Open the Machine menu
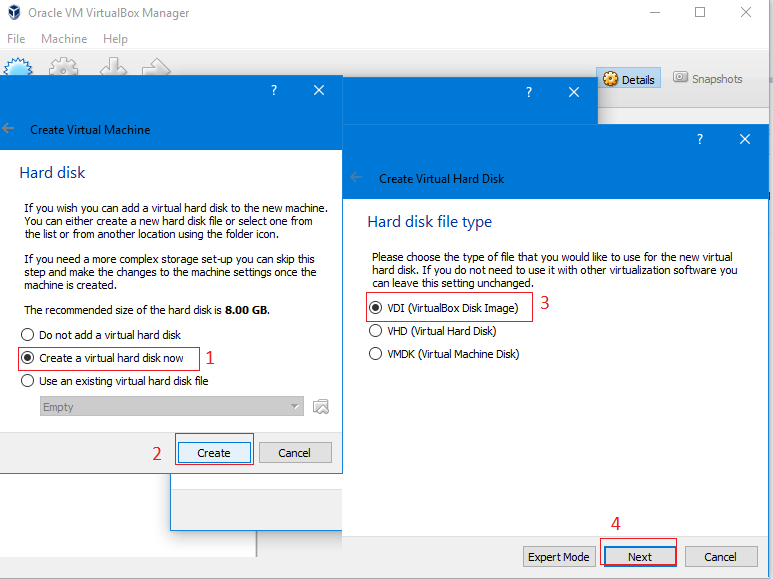773x579 pixels. pos(64,38)
